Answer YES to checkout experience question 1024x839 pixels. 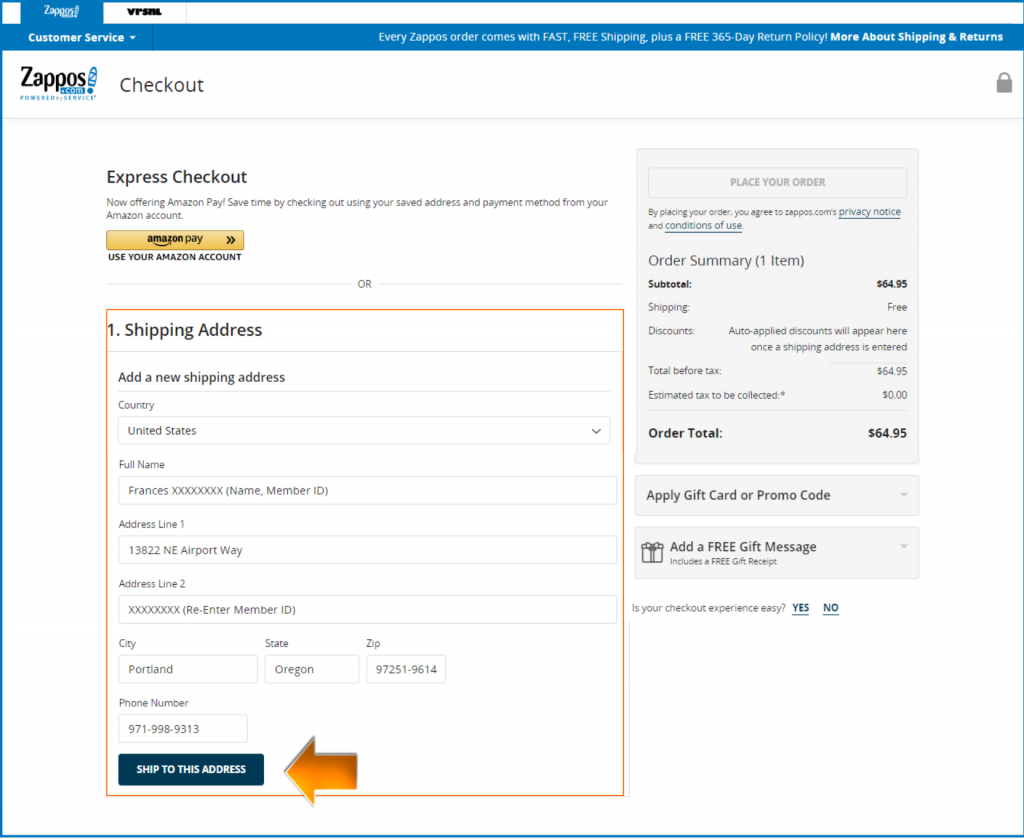[x=800, y=608]
